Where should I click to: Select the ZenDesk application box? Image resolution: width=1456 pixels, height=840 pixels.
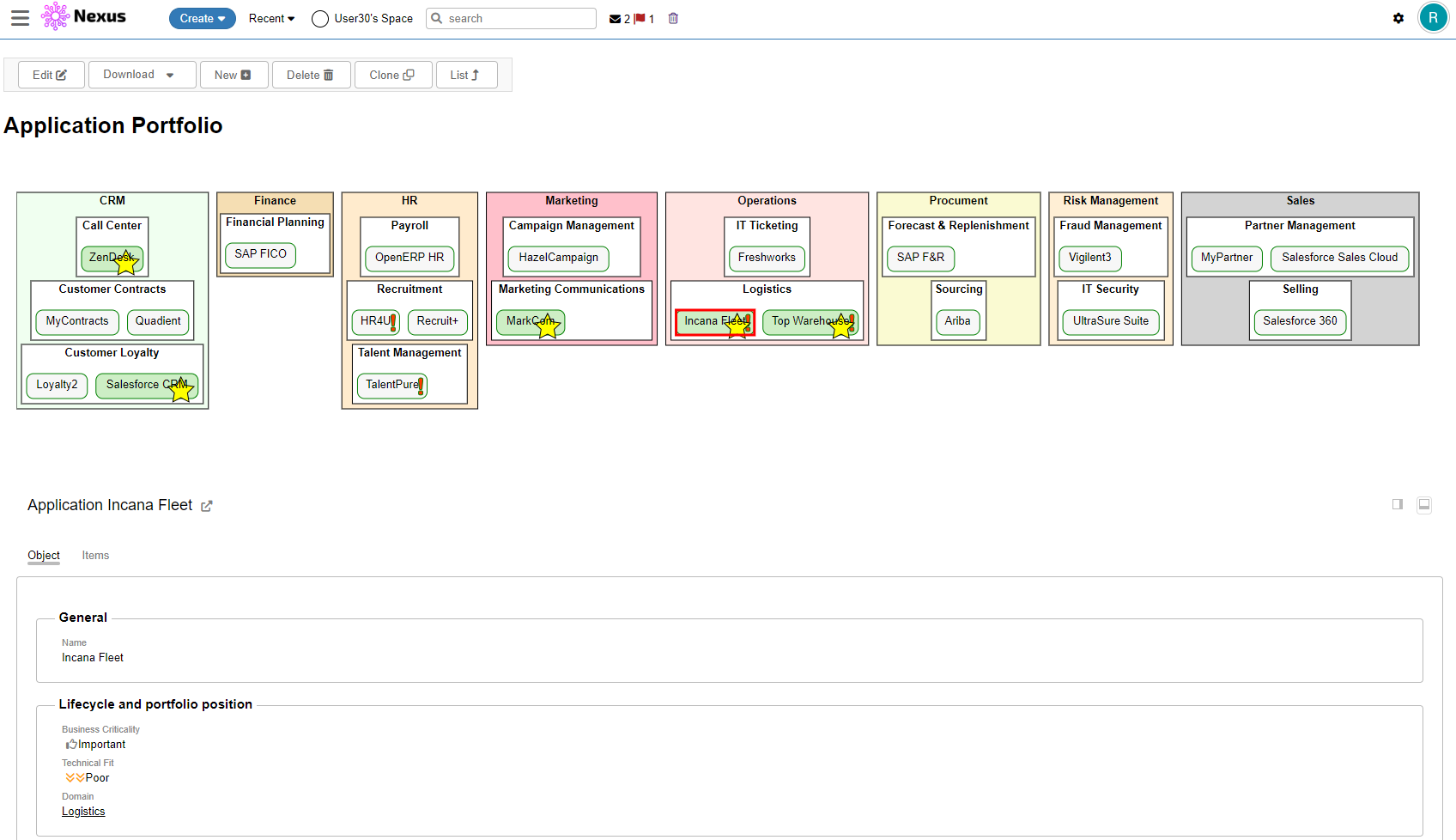click(x=112, y=258)
